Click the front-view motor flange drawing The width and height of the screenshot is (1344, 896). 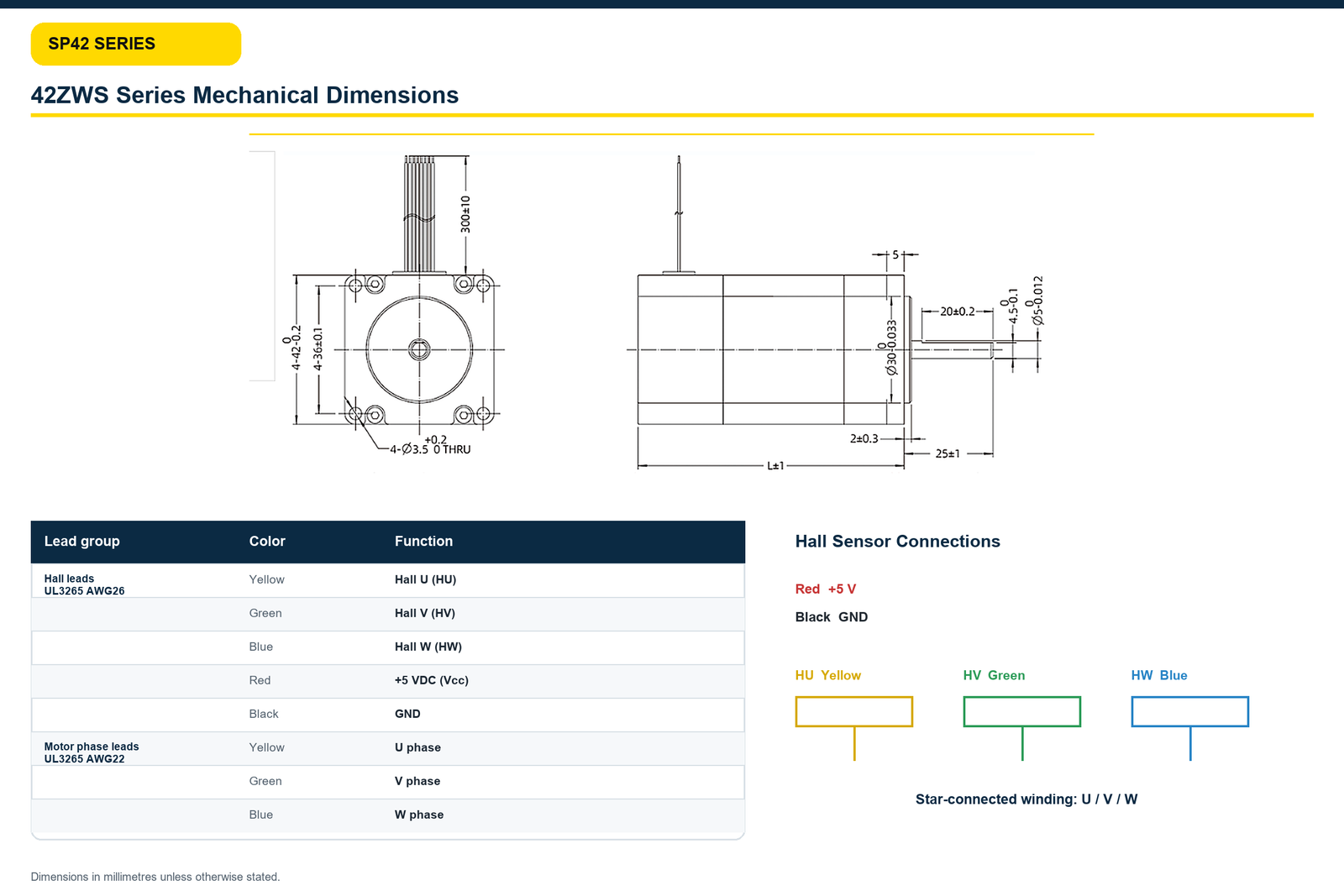point(419,349)
